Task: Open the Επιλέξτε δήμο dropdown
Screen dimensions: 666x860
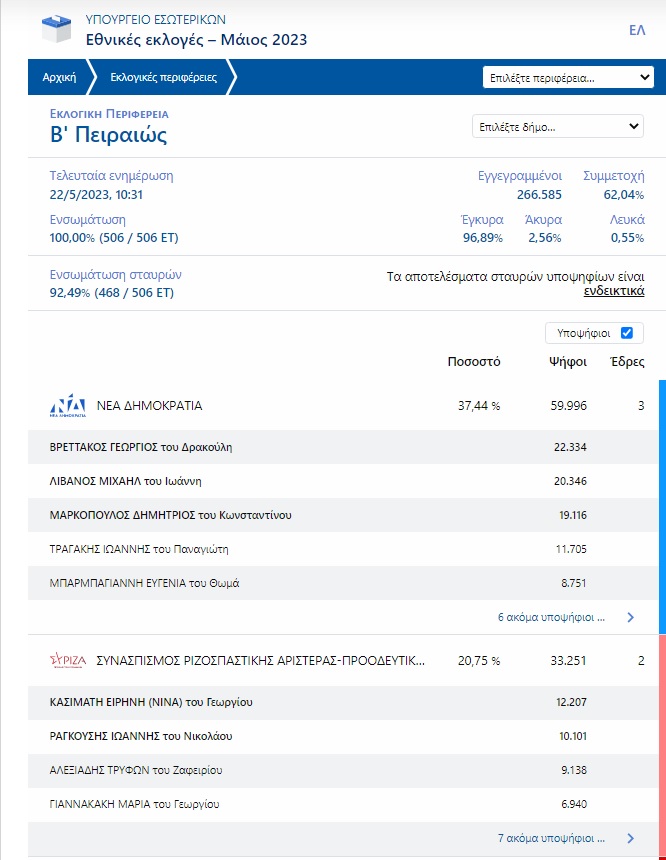Action: pyautogui.click(x=557, y=127)
